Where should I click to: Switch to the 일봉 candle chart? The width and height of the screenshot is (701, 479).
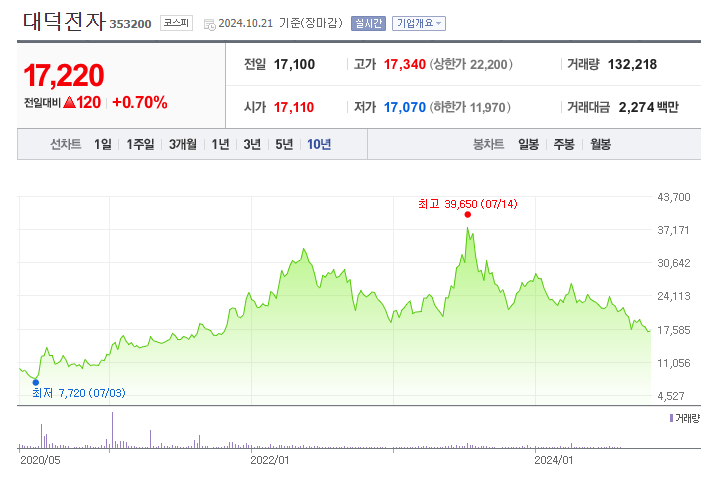[528, 144]
